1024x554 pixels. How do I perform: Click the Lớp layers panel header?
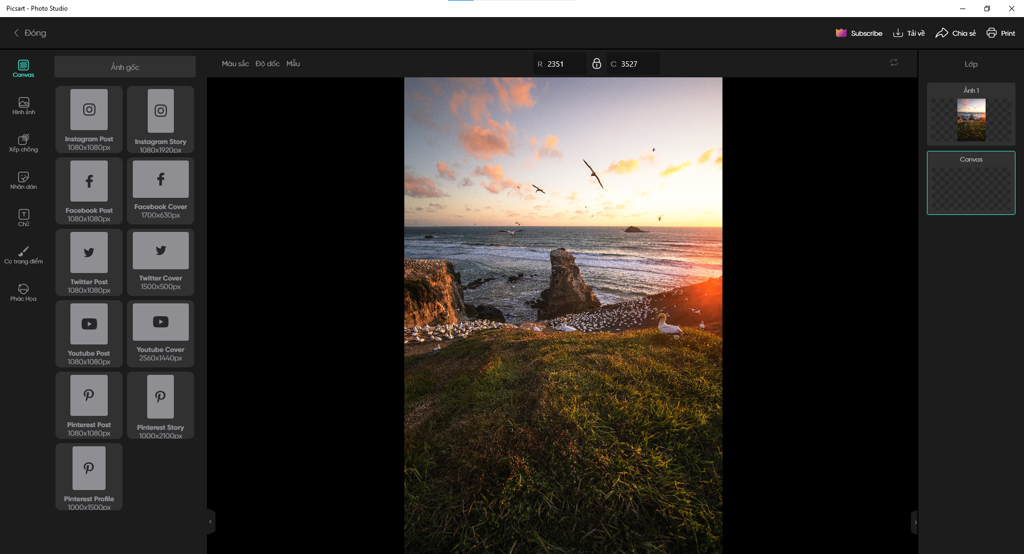(971, 64)
